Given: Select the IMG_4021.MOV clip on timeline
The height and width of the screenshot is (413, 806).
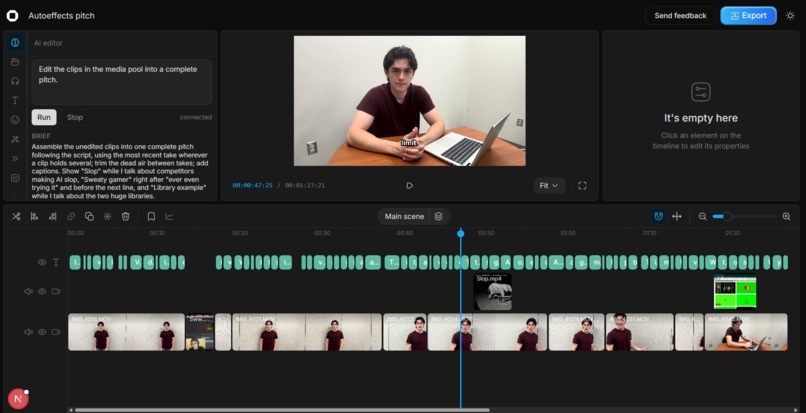Looking at the screenshot, I should (x=307, y=332).
